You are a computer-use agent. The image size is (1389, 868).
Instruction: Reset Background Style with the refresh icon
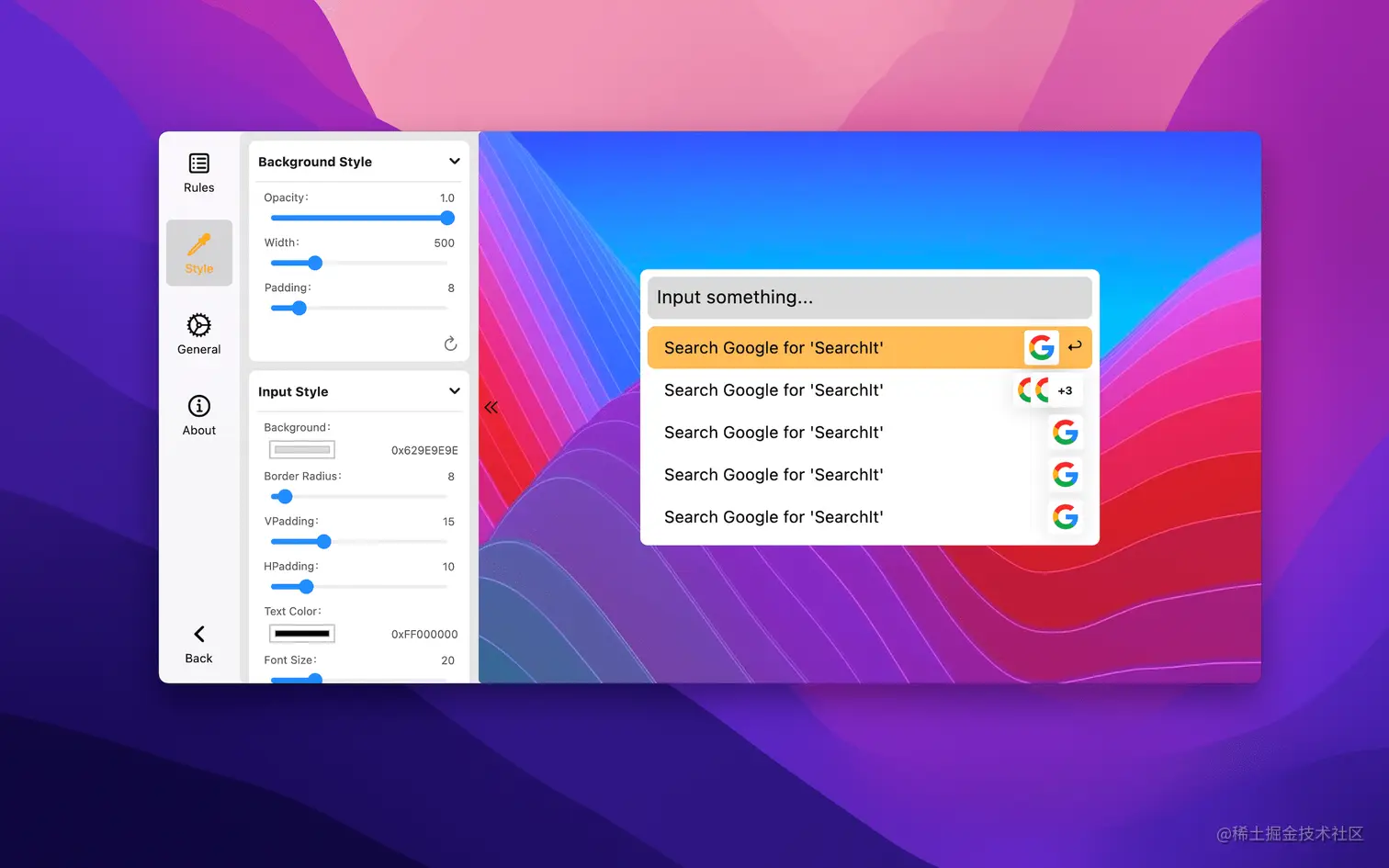click(x=450, y=344)
